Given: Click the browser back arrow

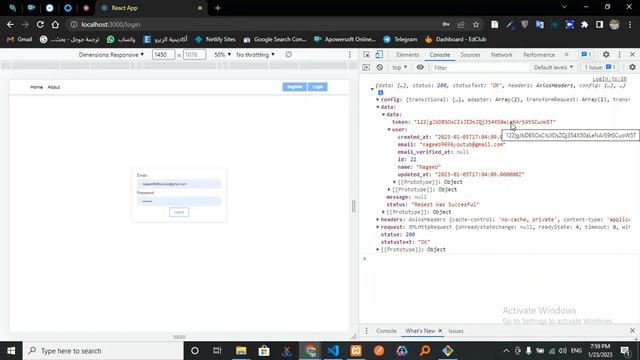Looking at the screenshot, I should pos(10,24).
